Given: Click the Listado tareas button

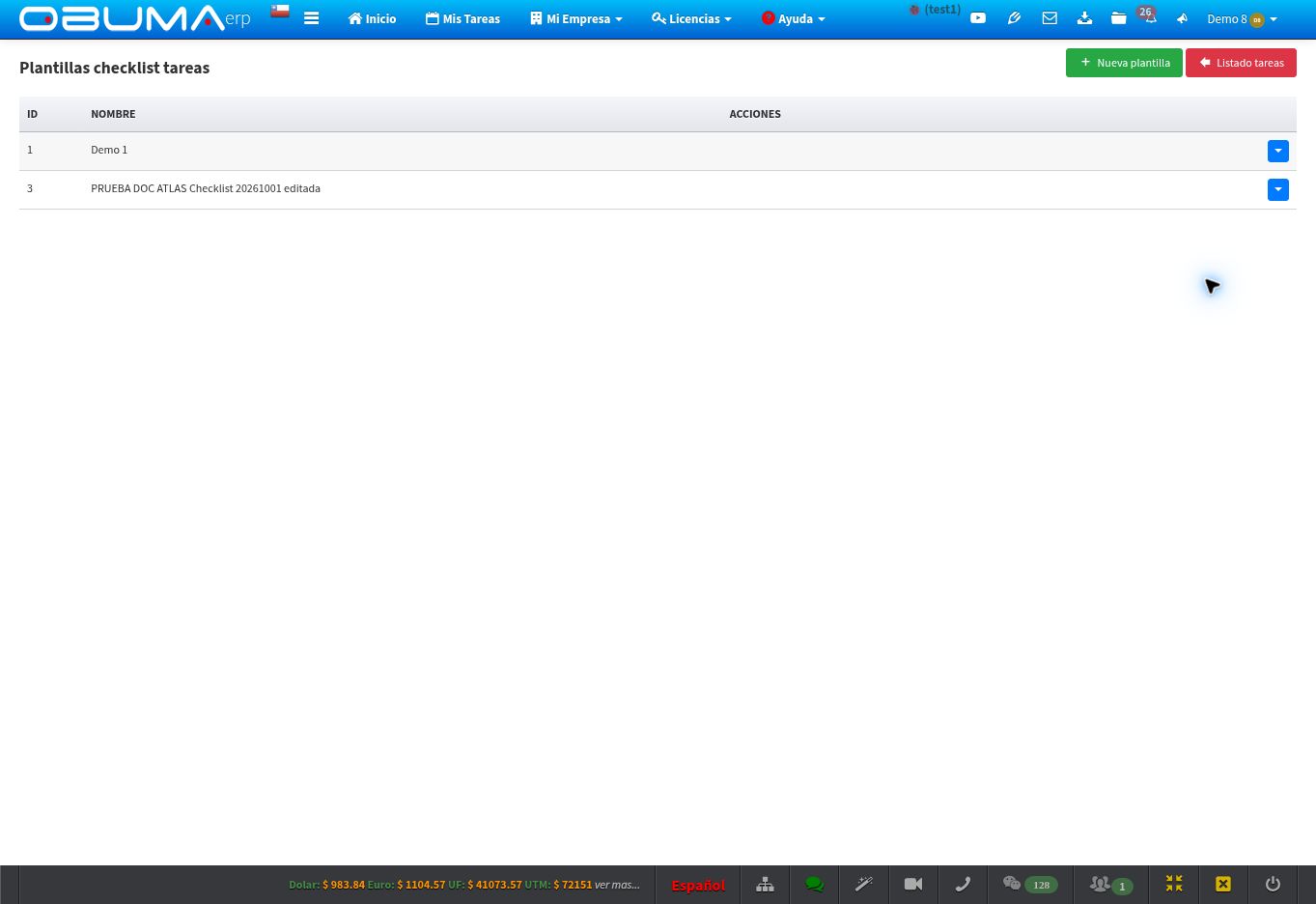Looking at the screenshot, I should pos(1241,63).
